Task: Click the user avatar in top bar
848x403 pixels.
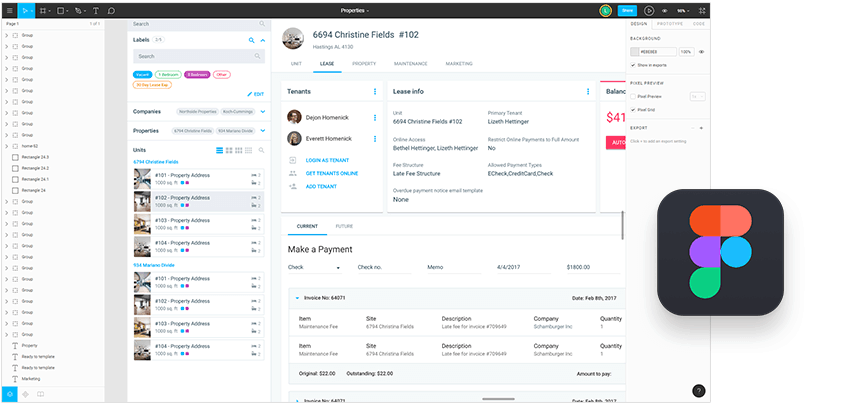Action: coord(605,10)
